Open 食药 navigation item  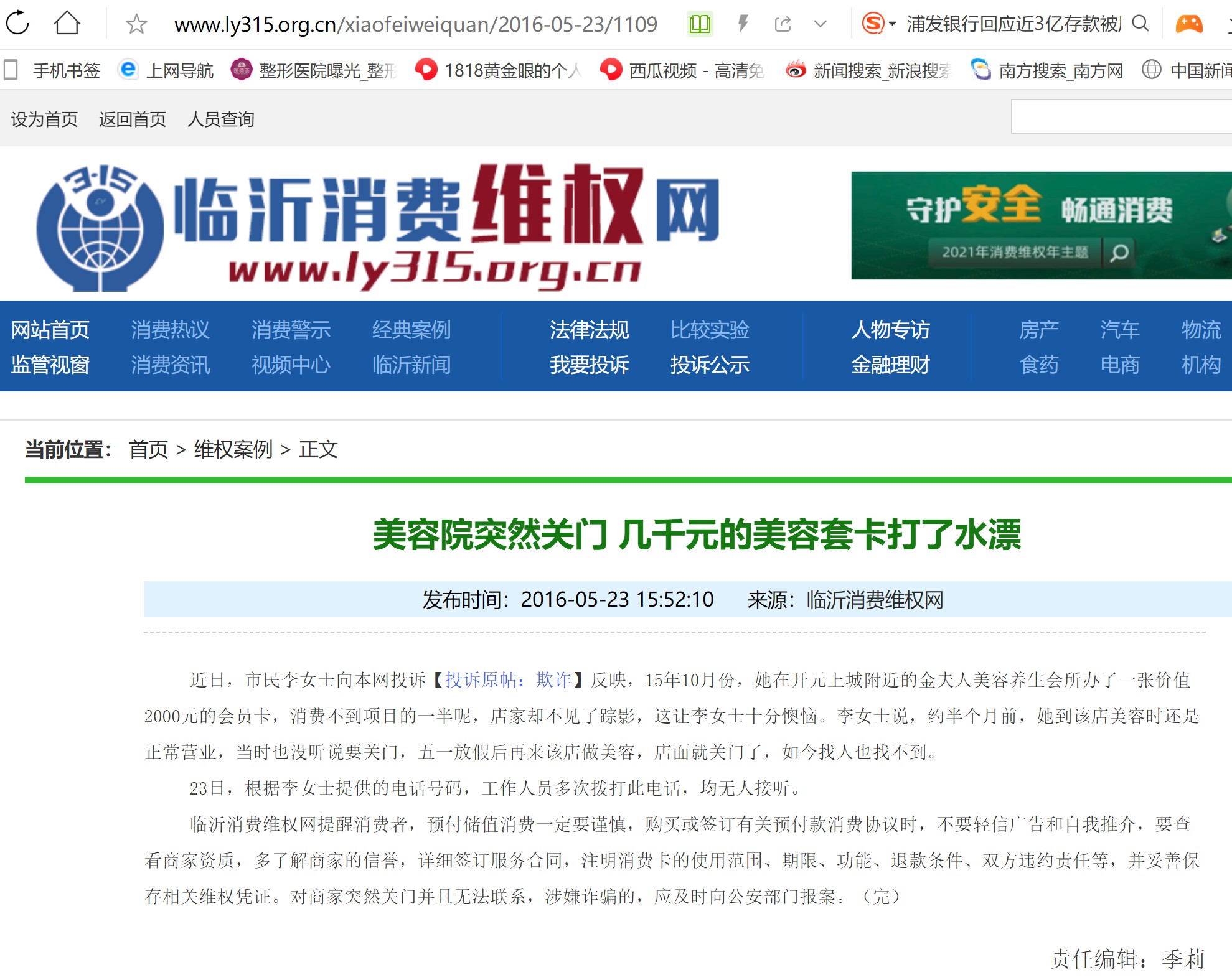point(1038,365)
